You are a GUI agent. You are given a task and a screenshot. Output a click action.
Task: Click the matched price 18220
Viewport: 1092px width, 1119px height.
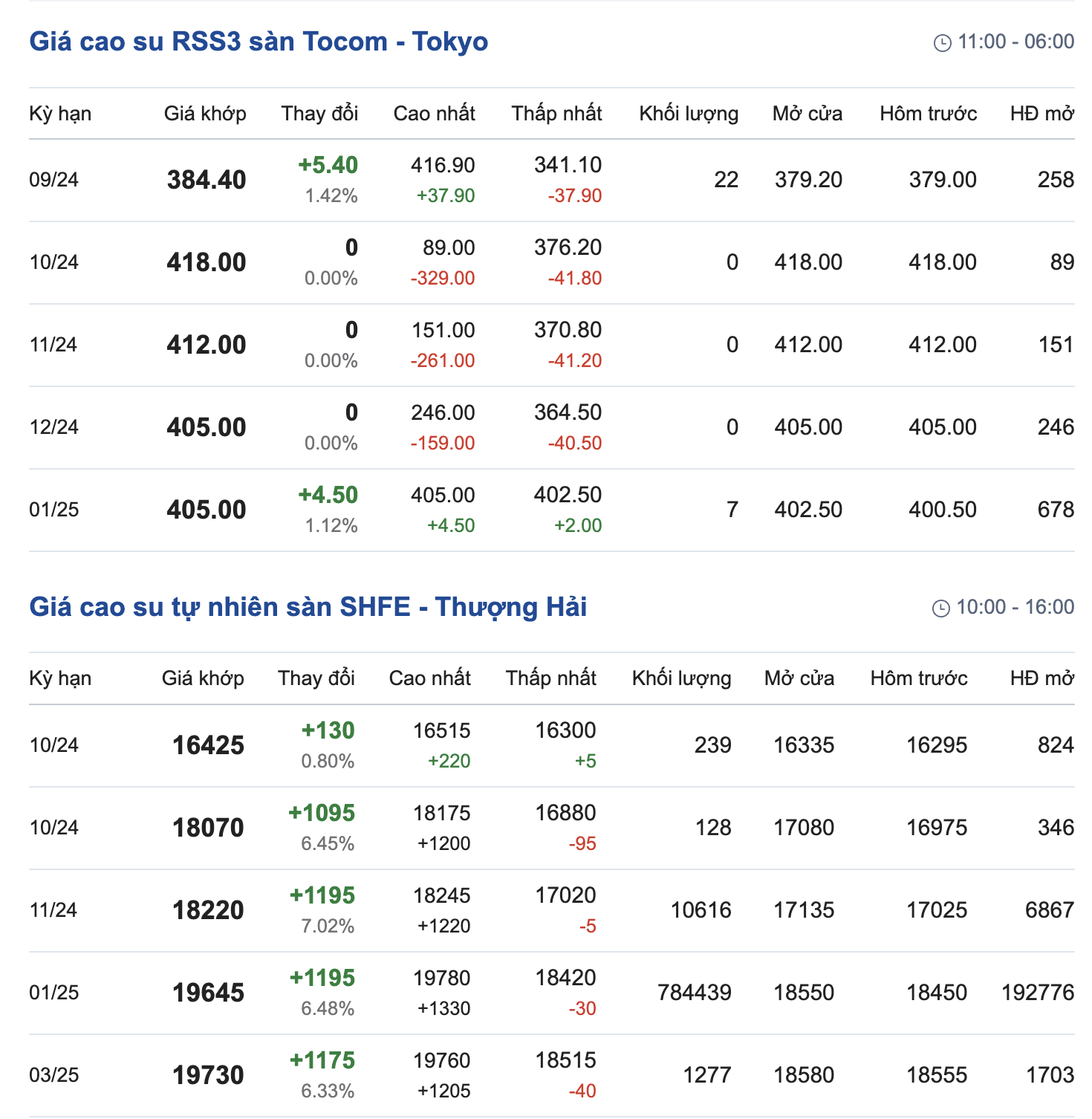[x=208, y=910]
